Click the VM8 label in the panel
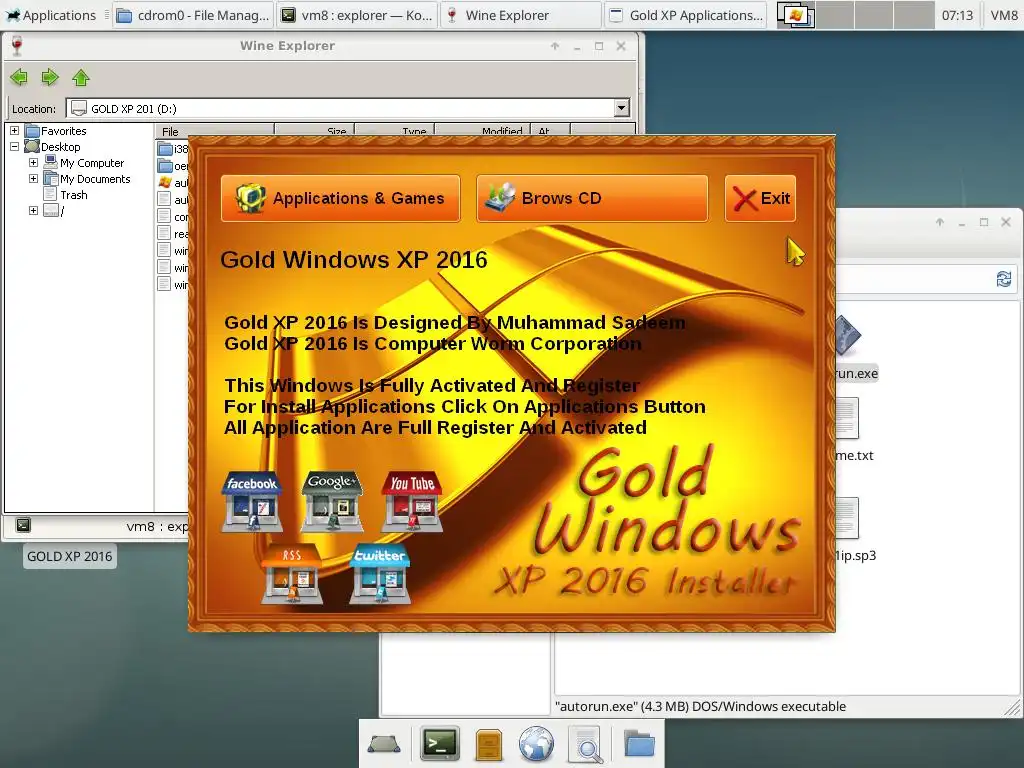 coord(1004,15)
